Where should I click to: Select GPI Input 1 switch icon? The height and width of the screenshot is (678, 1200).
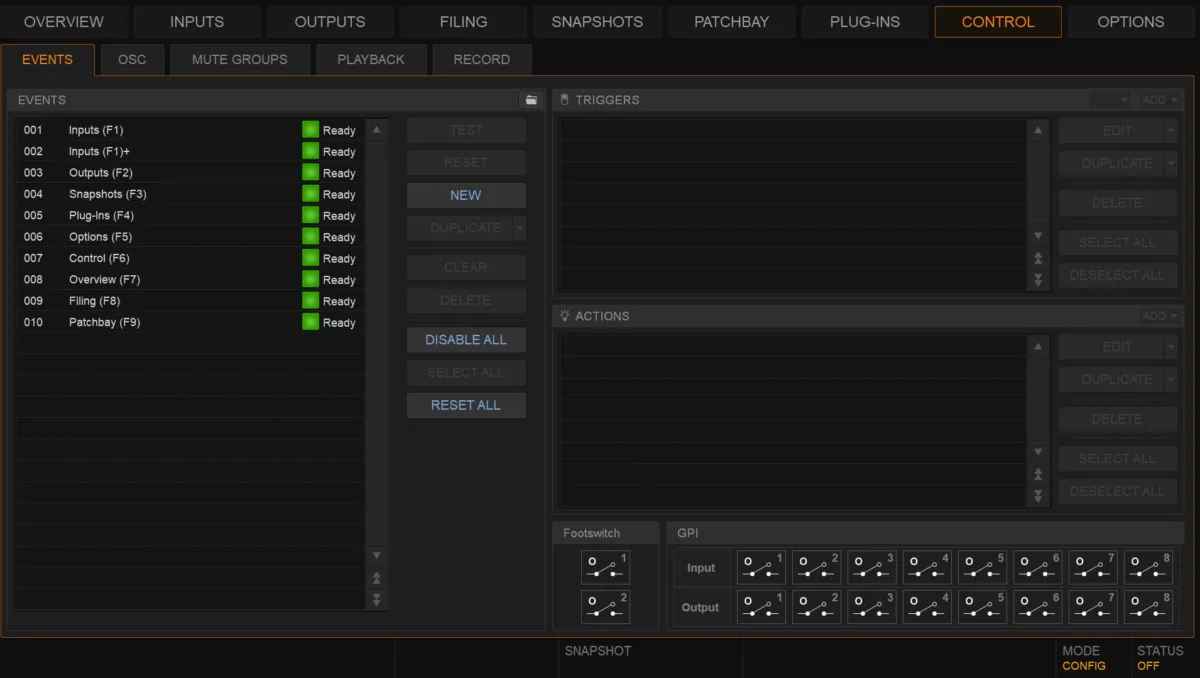pos(761,567)
